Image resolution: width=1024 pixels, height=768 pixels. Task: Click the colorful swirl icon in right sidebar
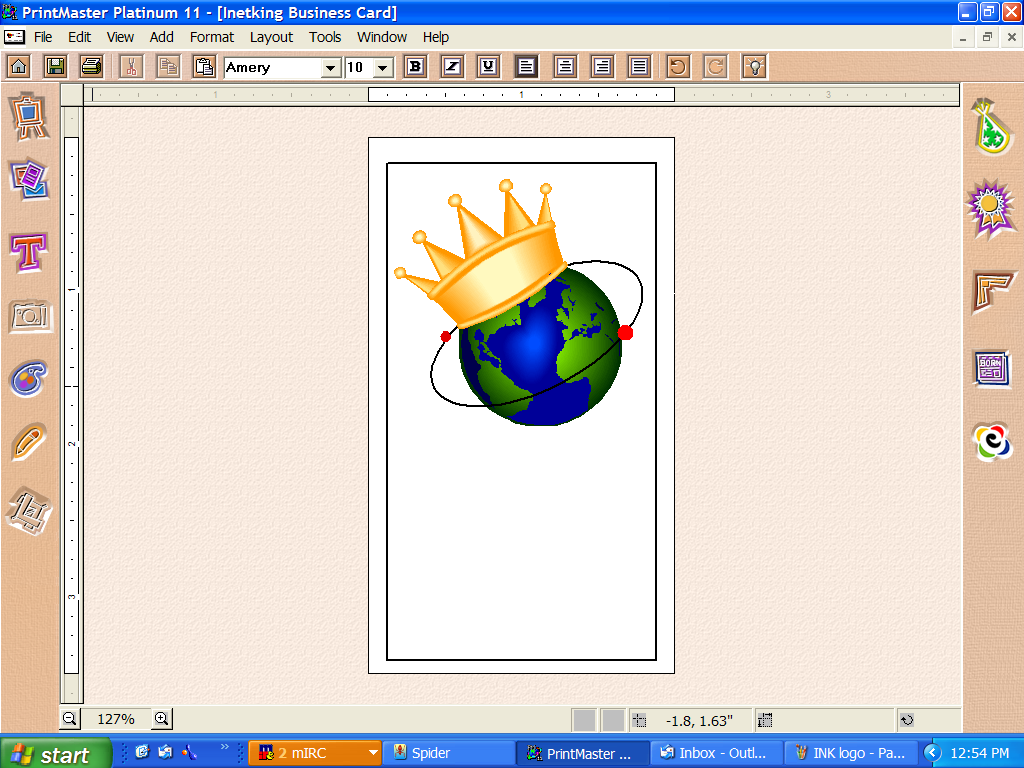click(x=993, y=441)
